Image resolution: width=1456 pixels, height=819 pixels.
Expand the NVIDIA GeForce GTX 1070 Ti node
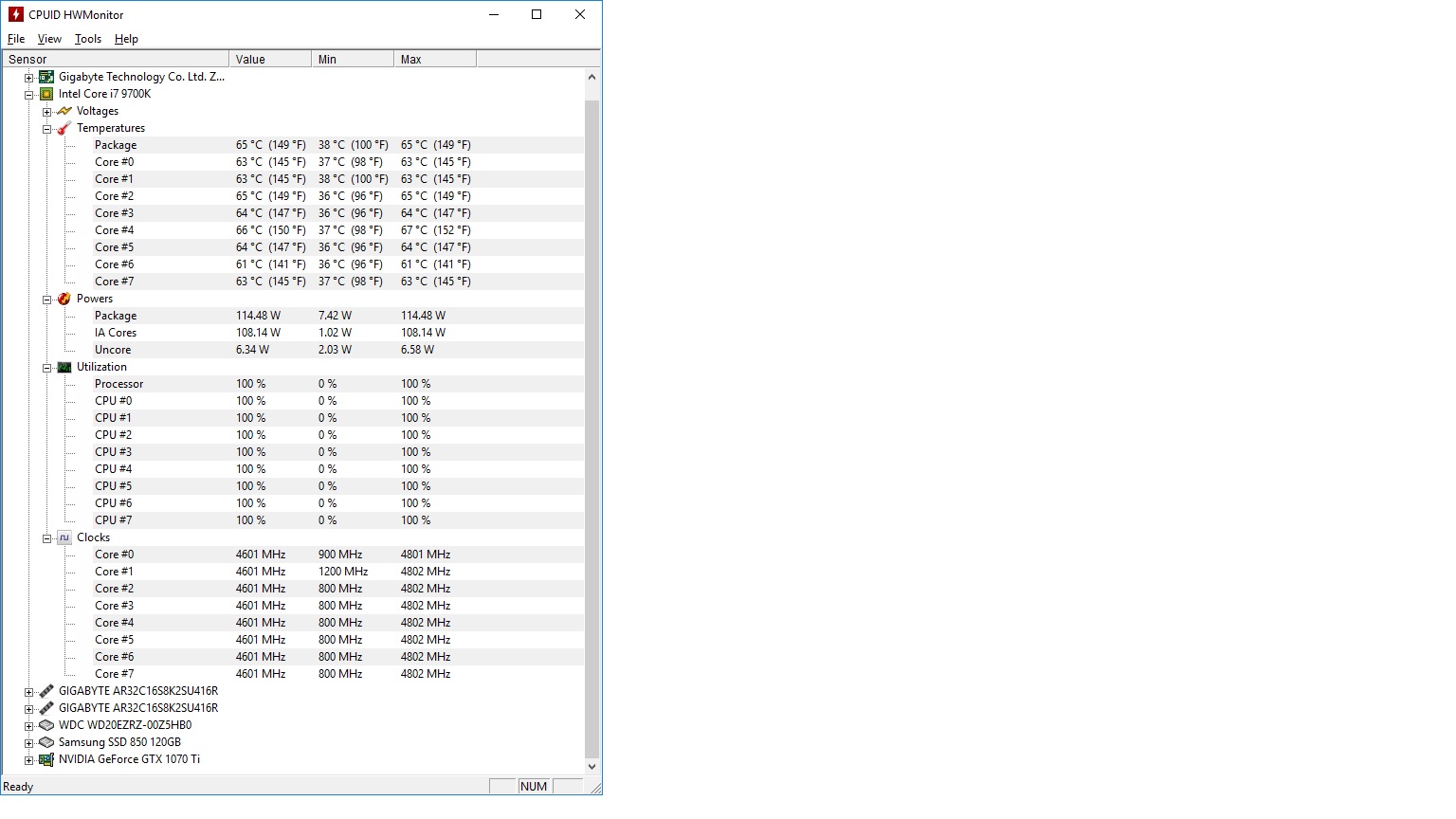tap(28, 760)
